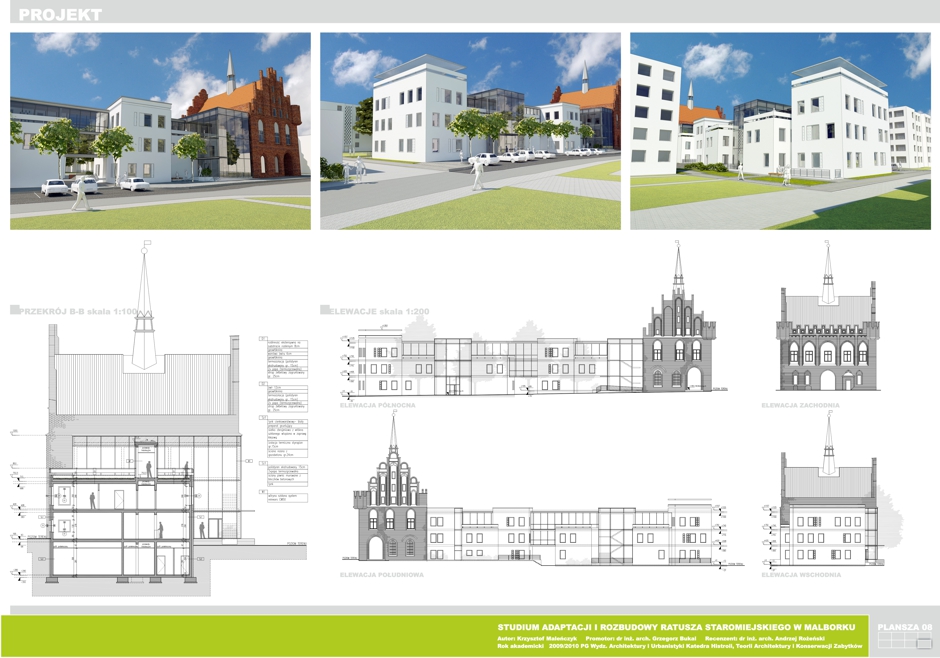The height and width of the screenshot is (658, 940).
Task: Click the ELEWACJA PÓŁNOCNA caption
Action: point(377,406)
